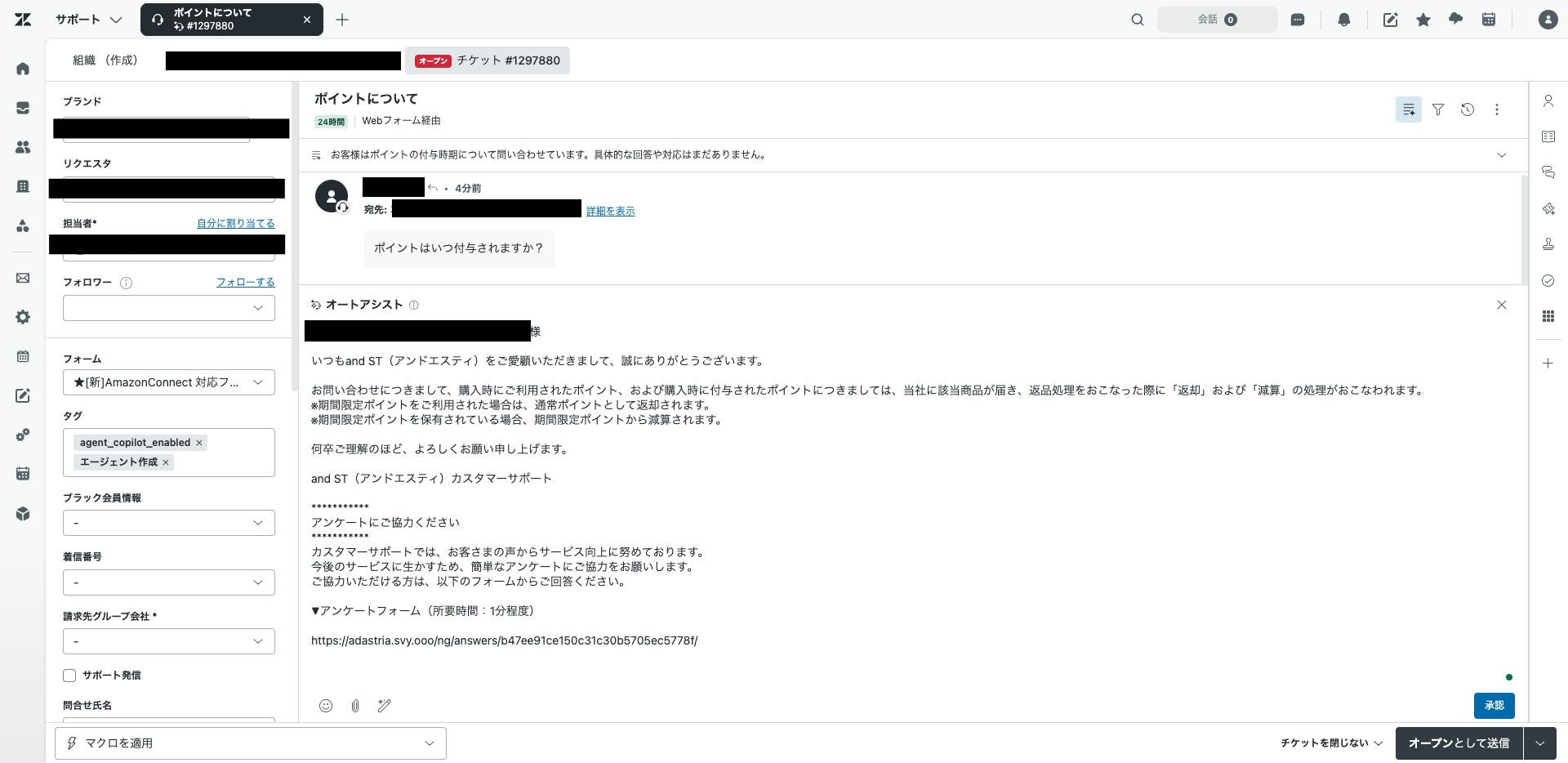1568x763 pixels.
Task: Tick the サポート発信 checkbox
Action: click(69, 676)
